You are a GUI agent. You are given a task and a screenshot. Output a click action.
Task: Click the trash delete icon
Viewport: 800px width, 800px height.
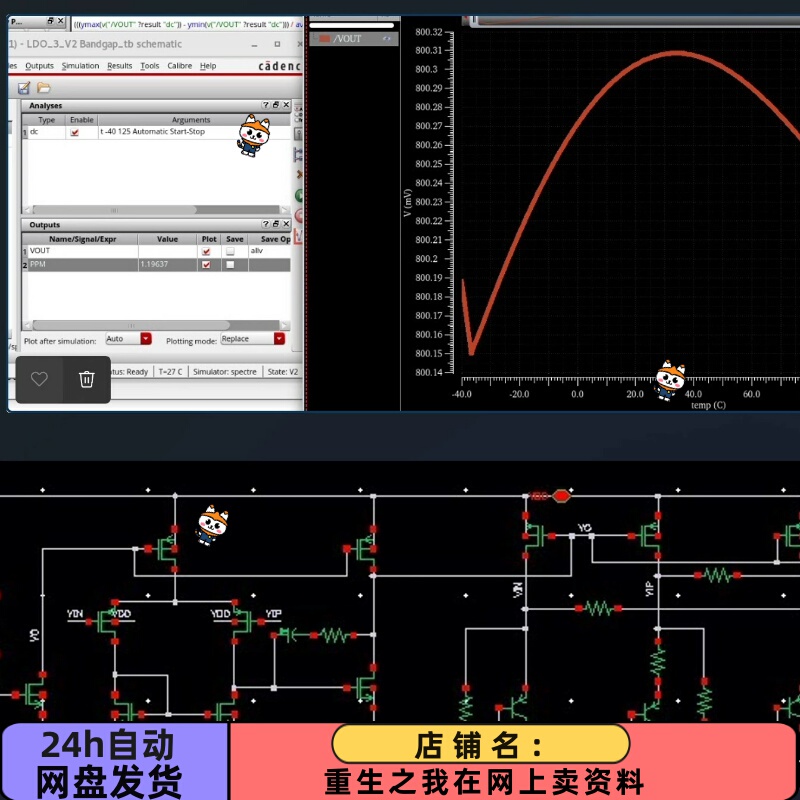coord(86,379)
